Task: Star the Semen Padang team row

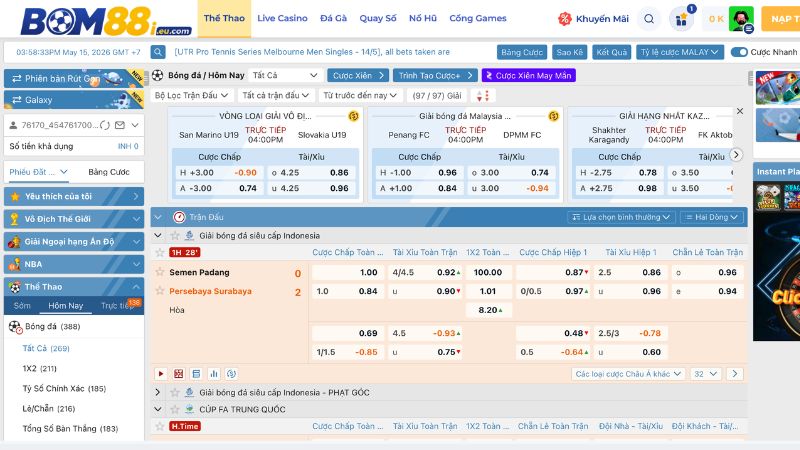Action: 160,272
